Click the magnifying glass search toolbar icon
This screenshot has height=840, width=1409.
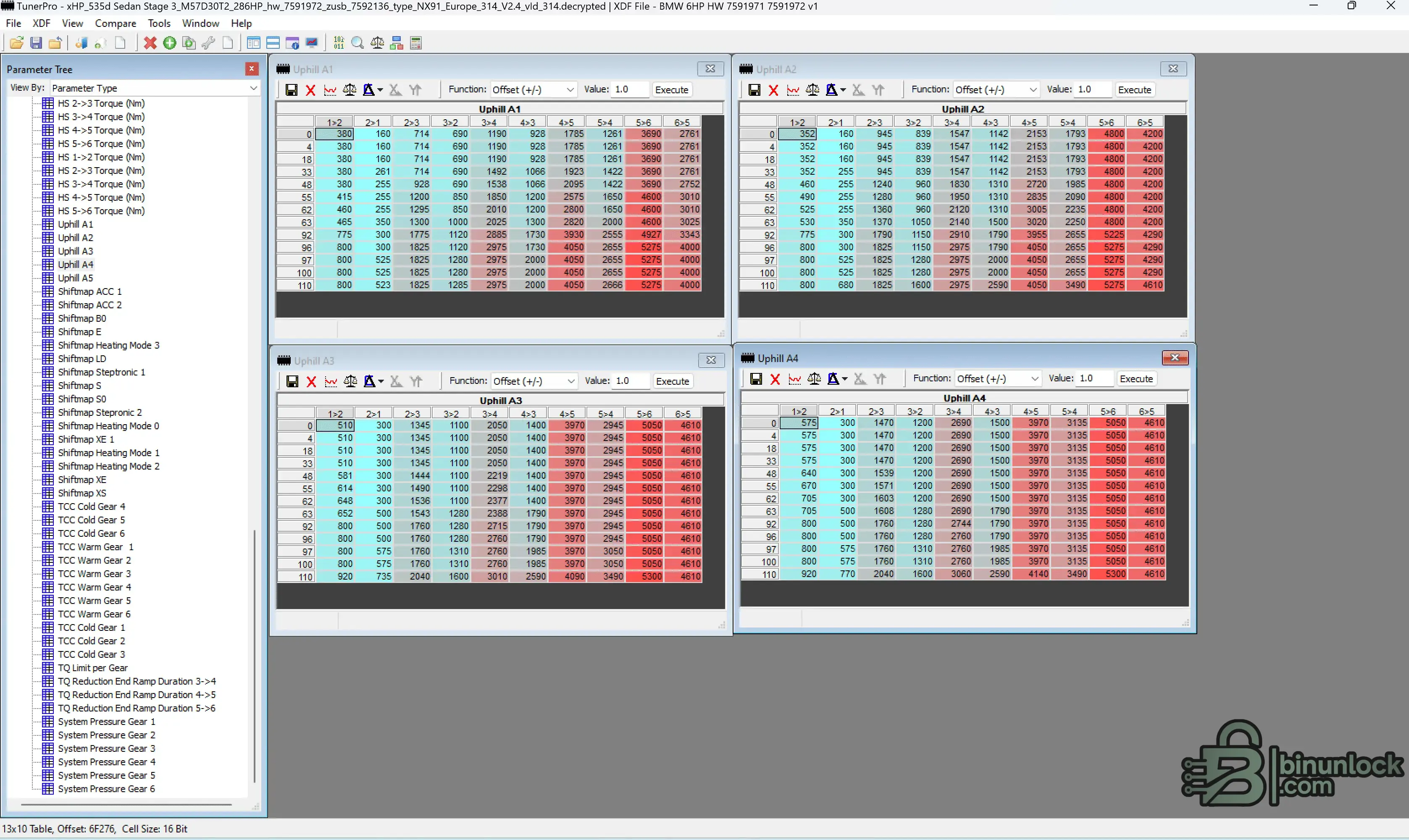pyautogui.click(x=358, y=43)
